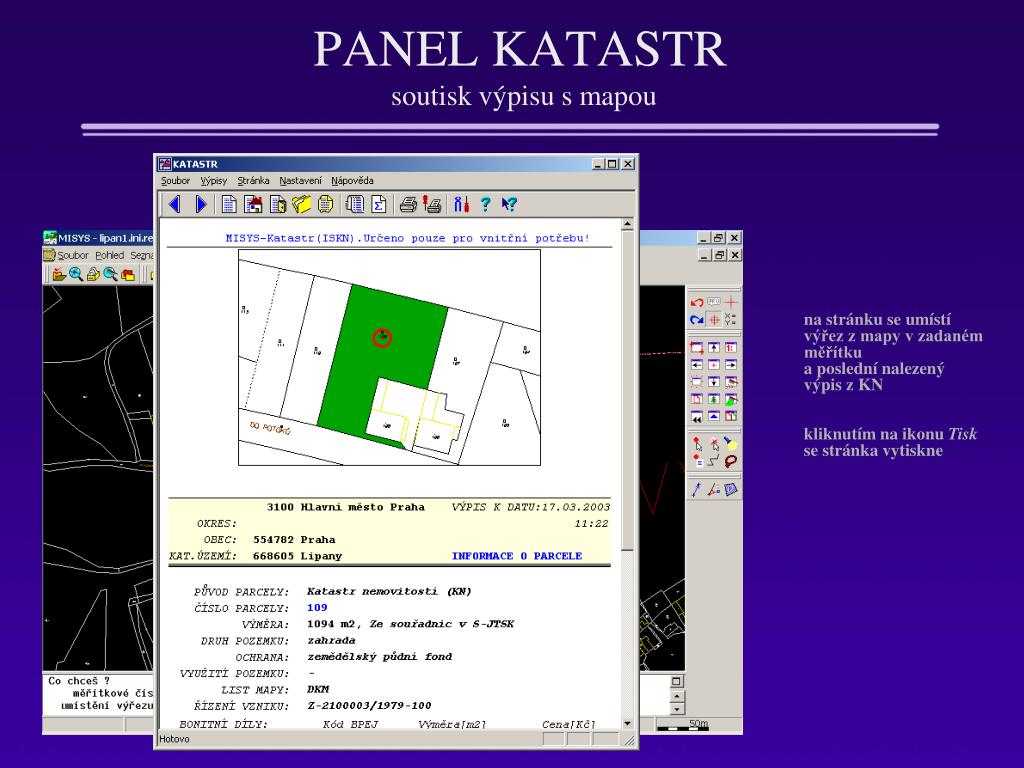Click the scroll-down arrow of KATASTR scrollbar
This screenshot has width=1024, height=768.
[x=628, y=724]
